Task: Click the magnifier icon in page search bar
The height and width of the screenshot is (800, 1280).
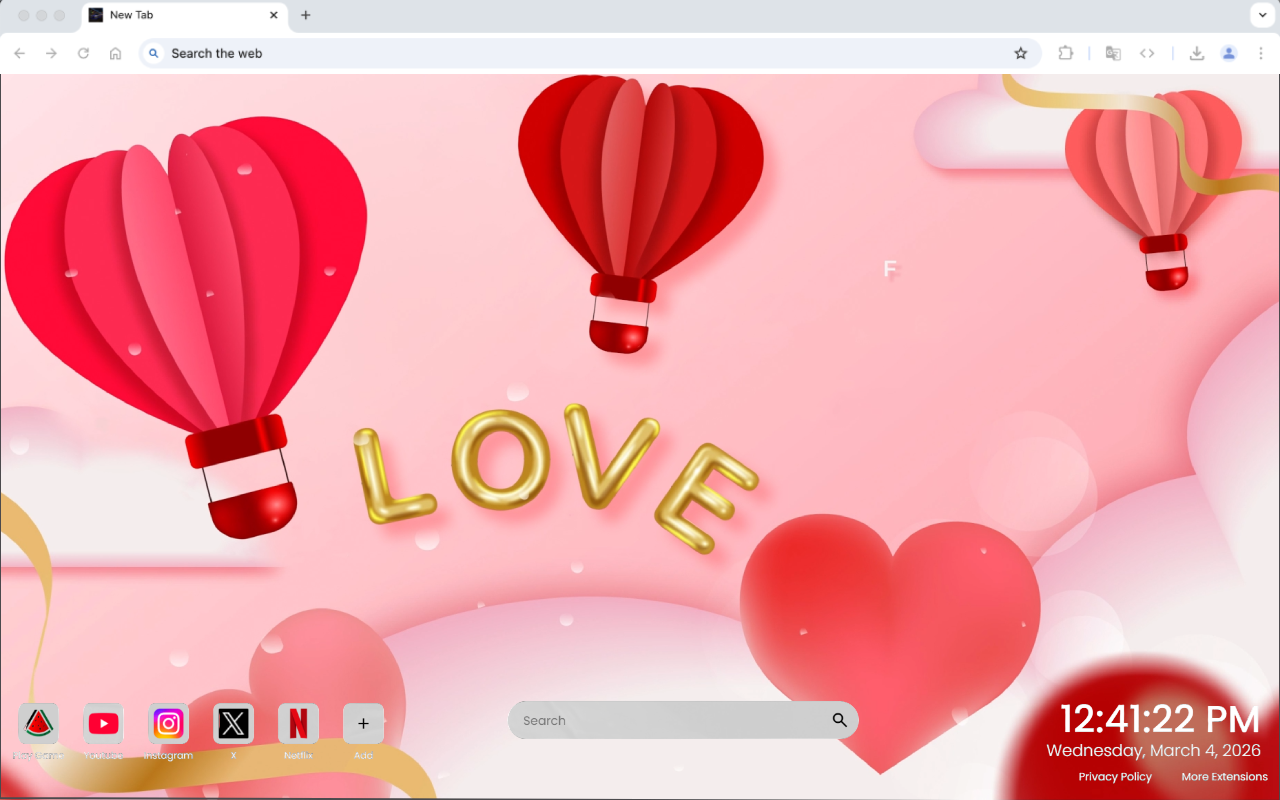Action: pos(839,720)
